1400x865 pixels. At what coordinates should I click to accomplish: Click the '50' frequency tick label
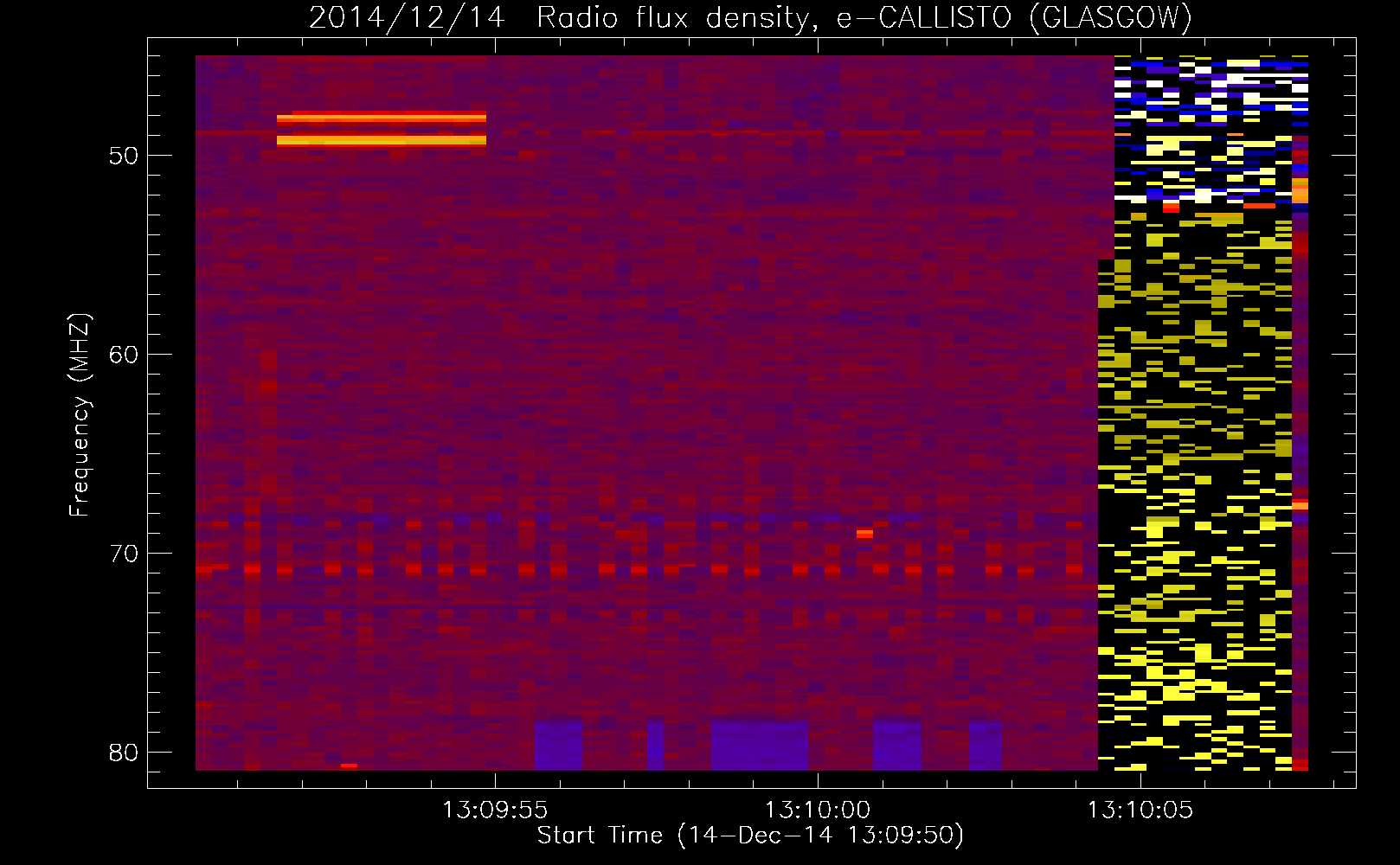click(124, 156)
